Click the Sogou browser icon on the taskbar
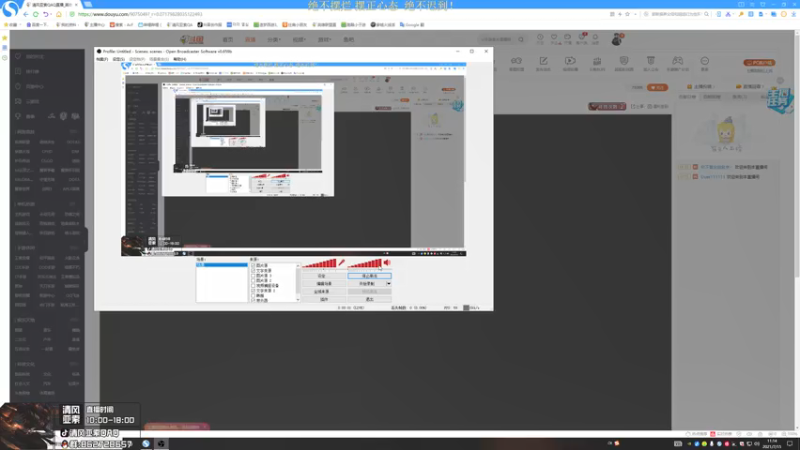 pyautogui.click(x=146, y=443)
